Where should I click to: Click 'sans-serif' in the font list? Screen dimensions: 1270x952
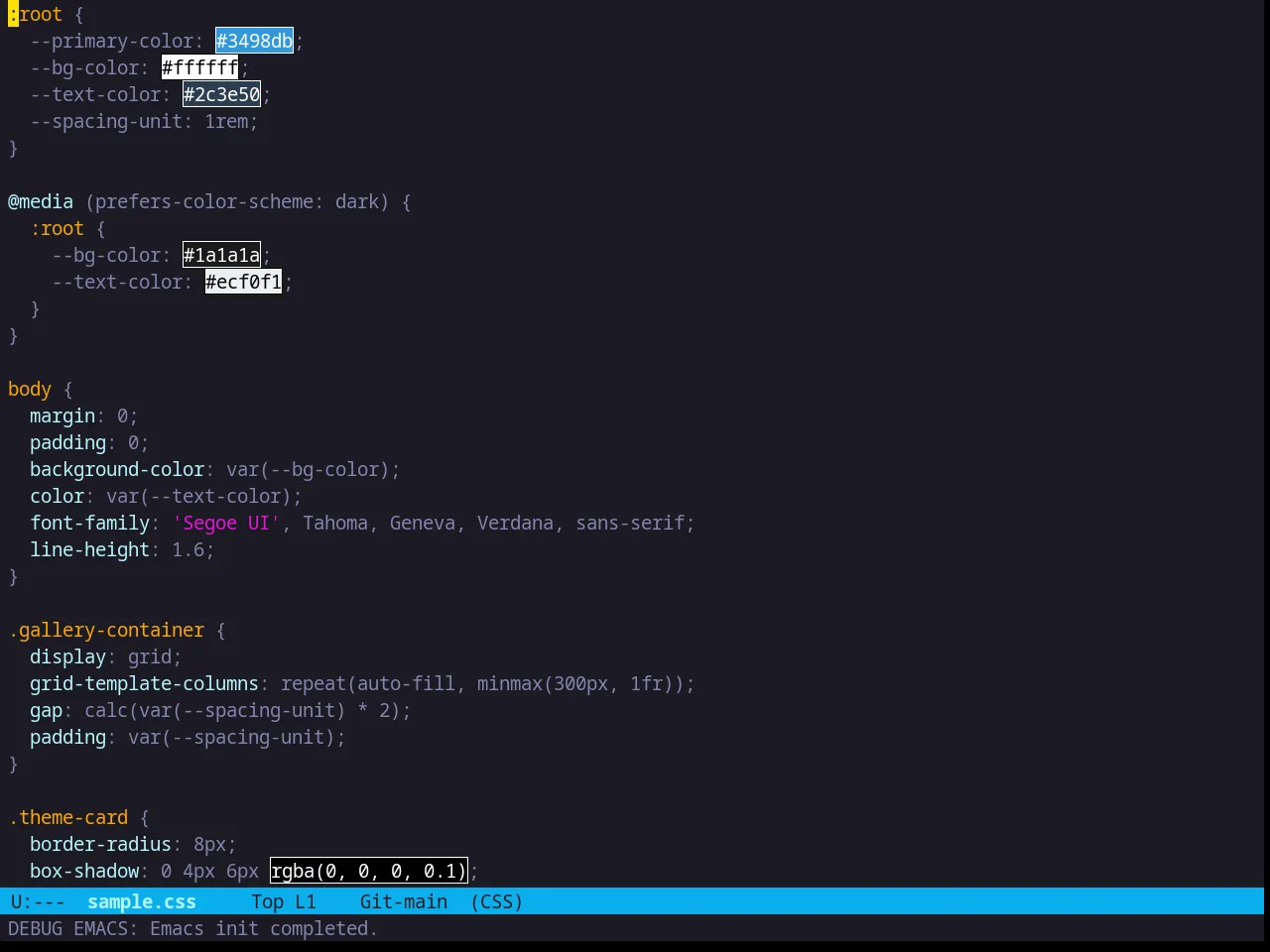point(630,523)
